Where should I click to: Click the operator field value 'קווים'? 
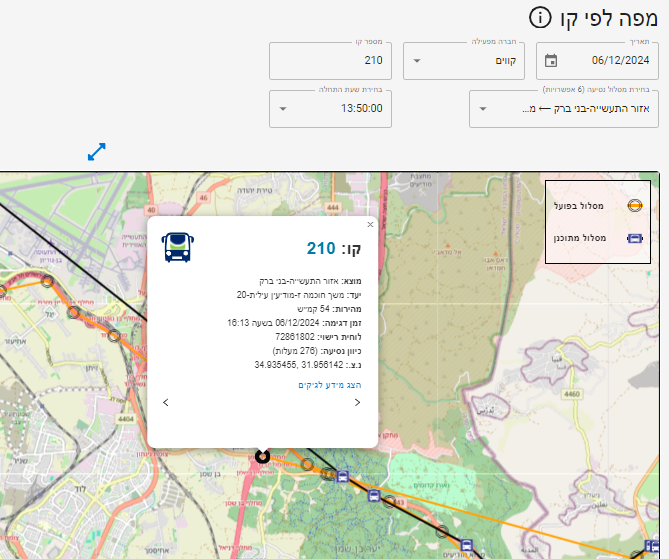click(x=506, y=61)
